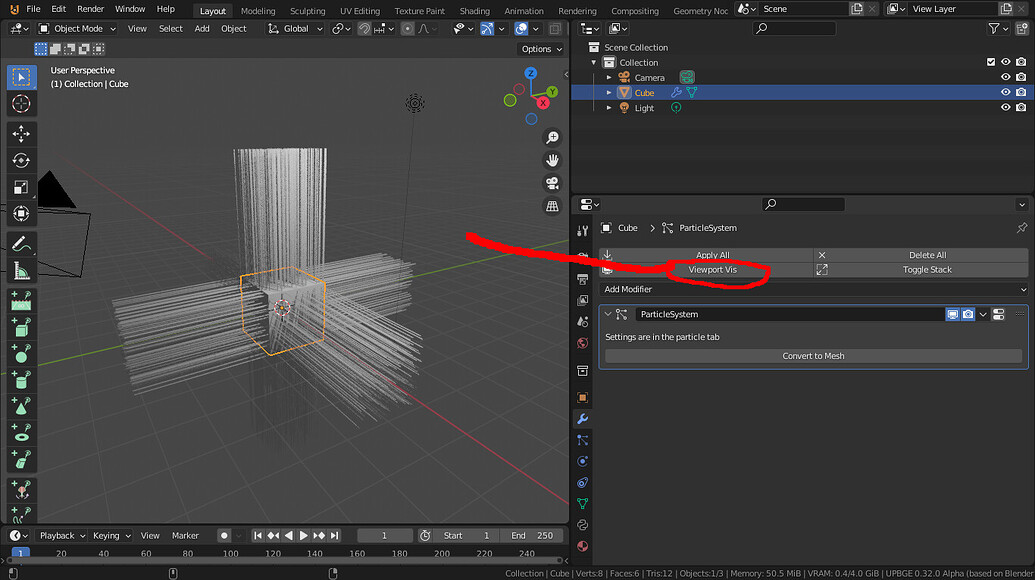
Task: Uncheck the Collection exclude checkbox
Action: tap(991, 62)
